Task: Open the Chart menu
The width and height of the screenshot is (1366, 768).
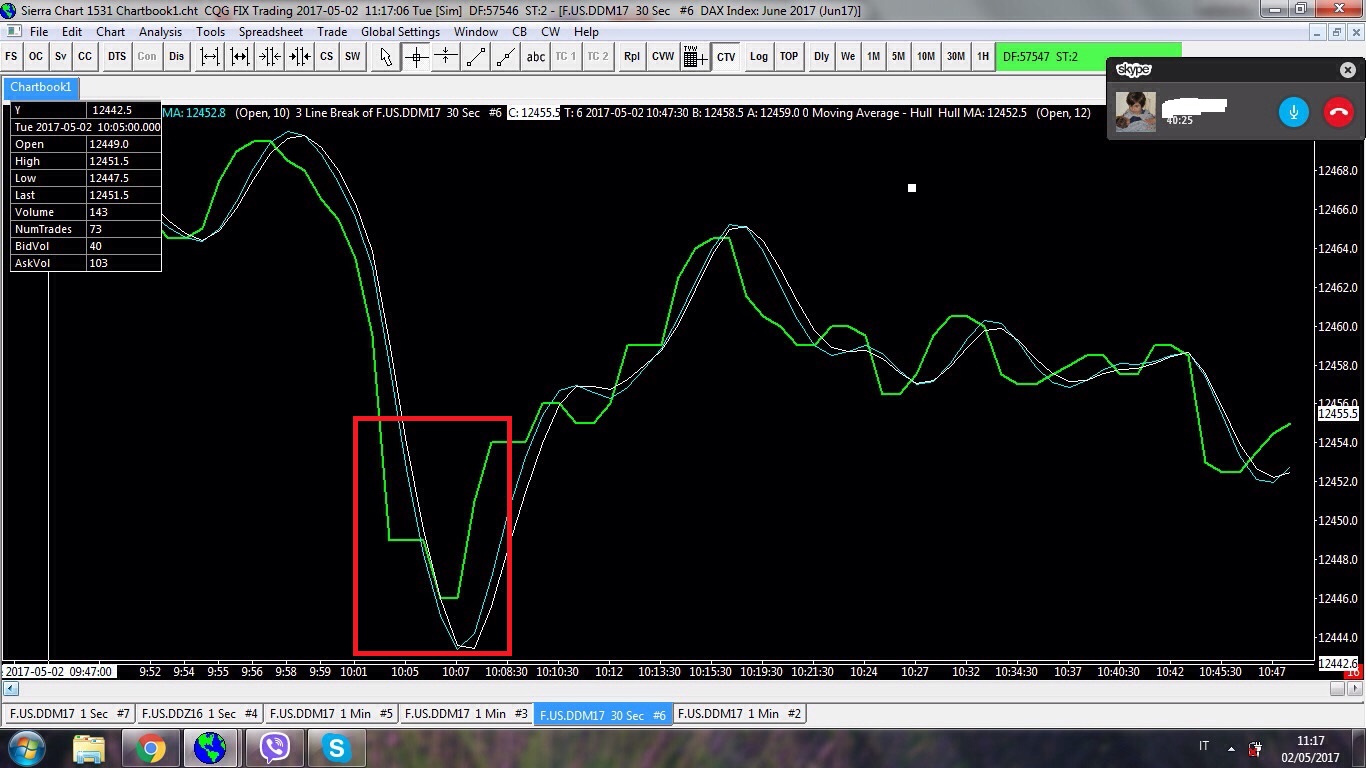Action: (110, 32)
